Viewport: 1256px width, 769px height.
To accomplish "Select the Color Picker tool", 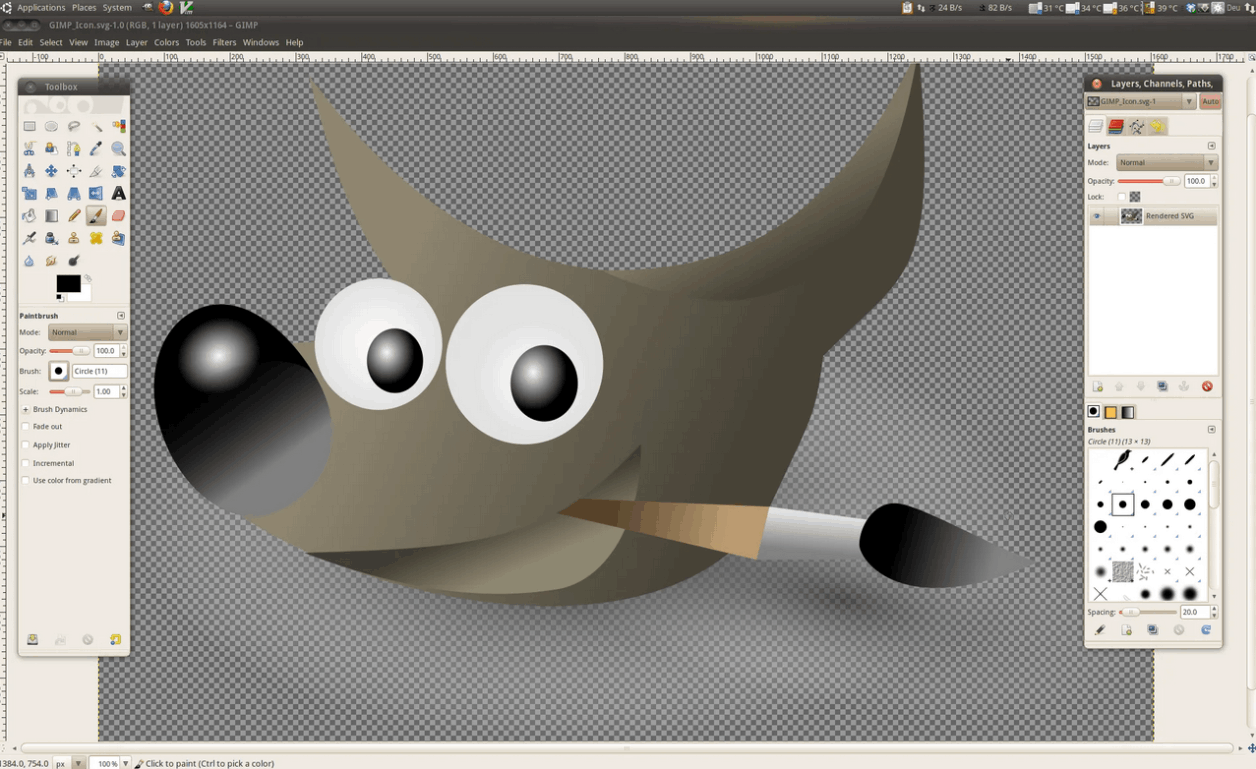I will 96,148.
